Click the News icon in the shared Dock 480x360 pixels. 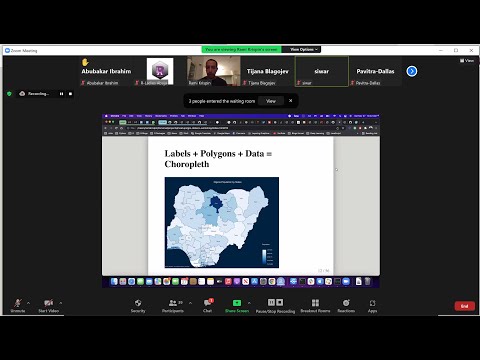[245, 281]
